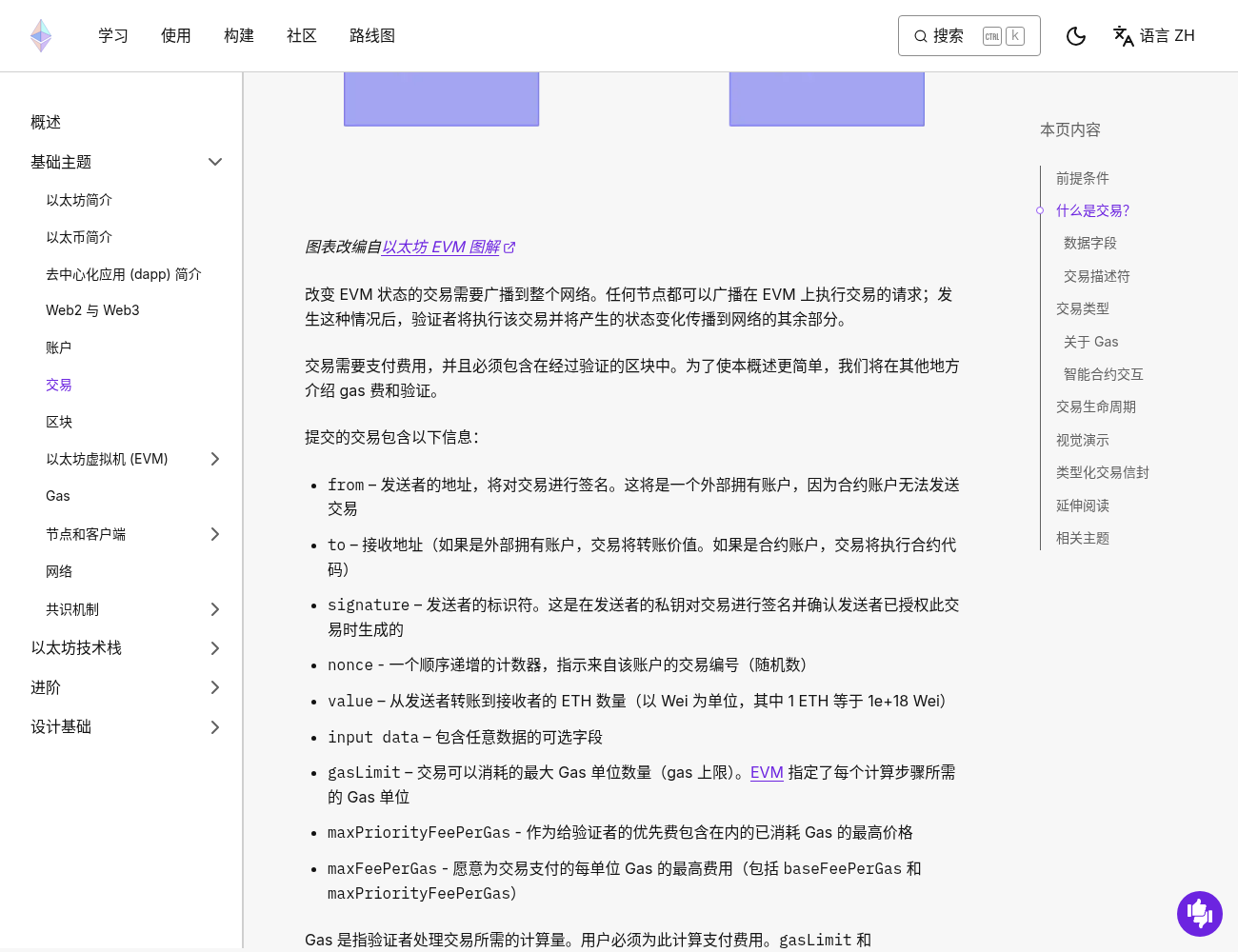This screenshot has width=1238, height=952.
Task: Expand the 以太坊技术栈 section chevron
Action: (215, 648)
